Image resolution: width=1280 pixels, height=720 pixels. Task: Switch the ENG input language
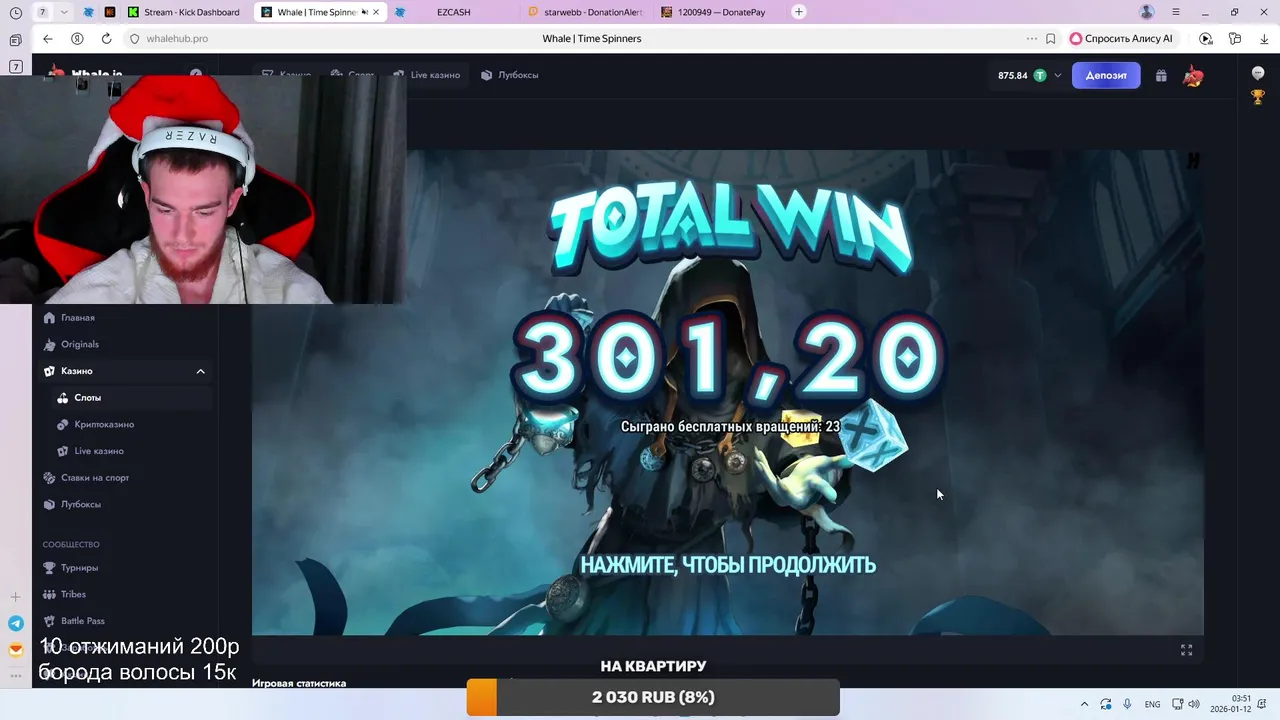click(x=1153, y=704)
